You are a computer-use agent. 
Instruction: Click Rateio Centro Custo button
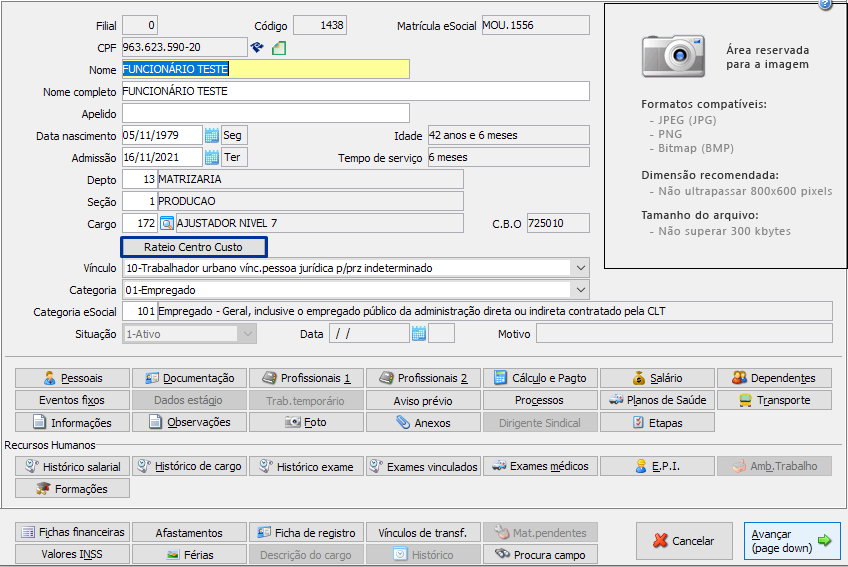click(194, 247)
